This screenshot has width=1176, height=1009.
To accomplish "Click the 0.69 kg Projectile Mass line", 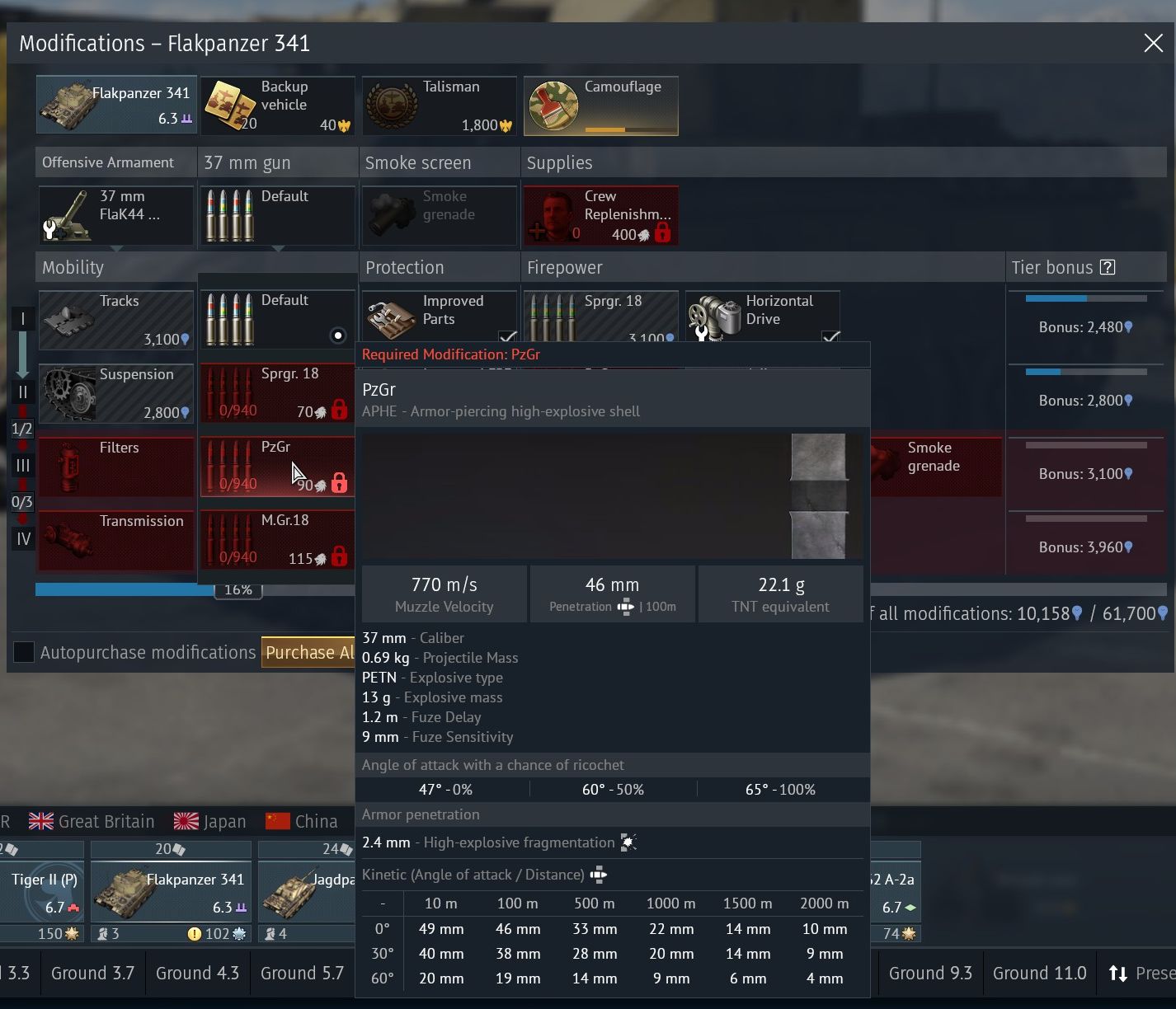I will (x=440, y=658).
